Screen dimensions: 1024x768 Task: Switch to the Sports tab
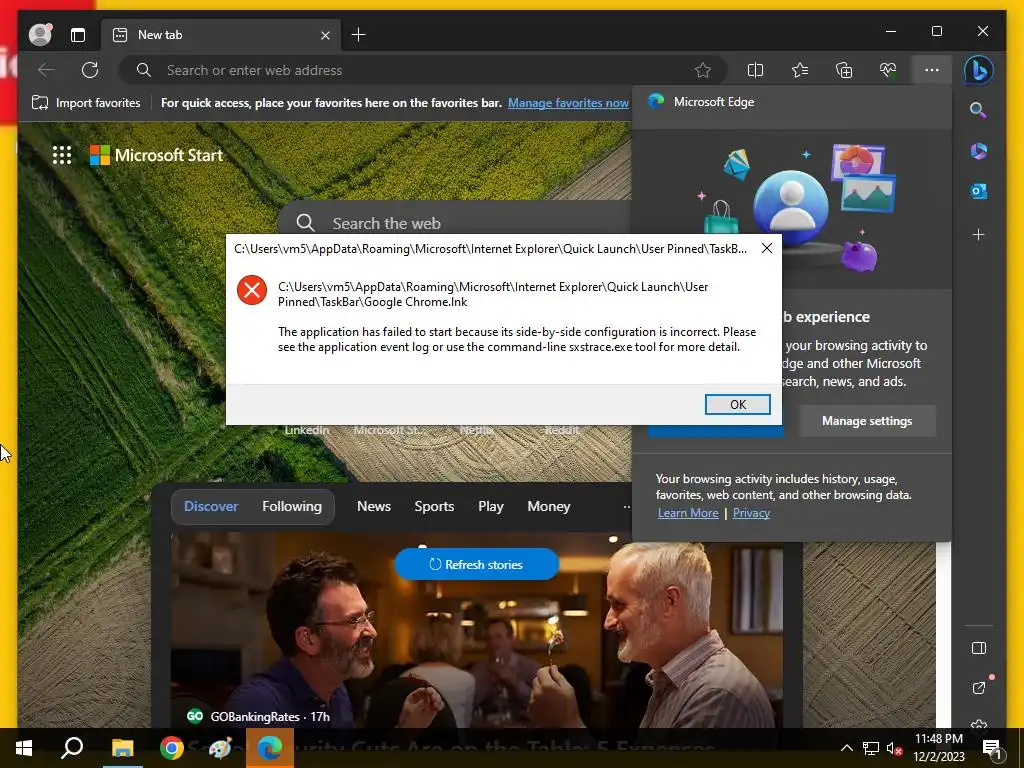coord(434,506)
